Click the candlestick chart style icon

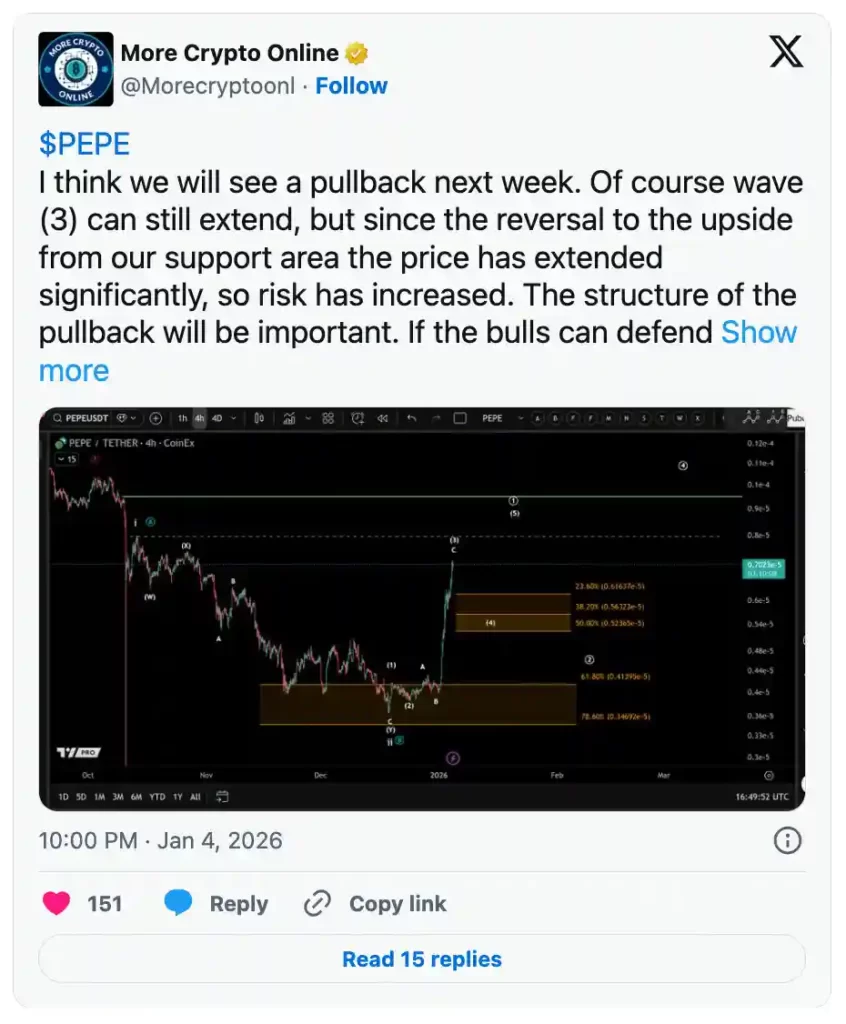click(259, 418)
